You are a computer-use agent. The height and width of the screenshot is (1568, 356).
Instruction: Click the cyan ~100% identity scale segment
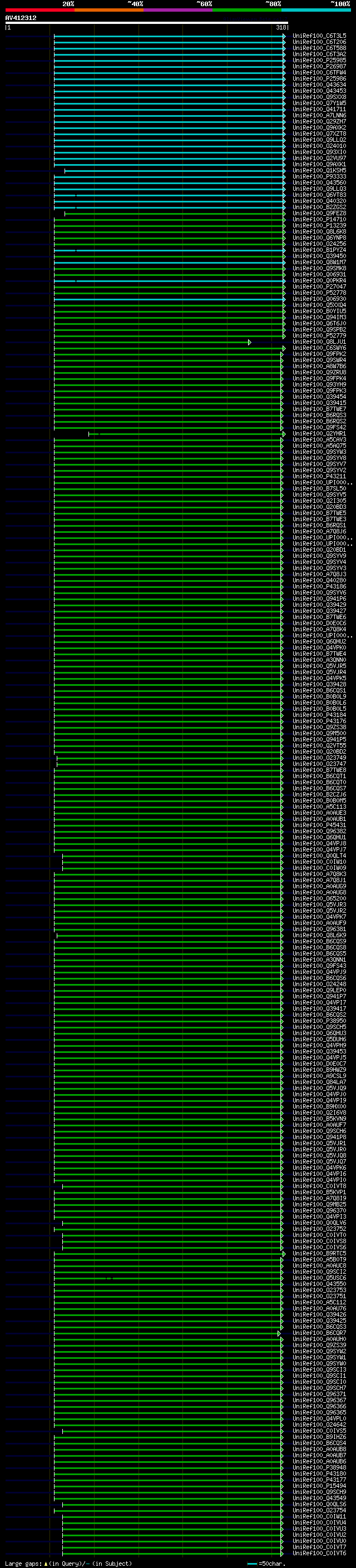click(x=316, y=10)
